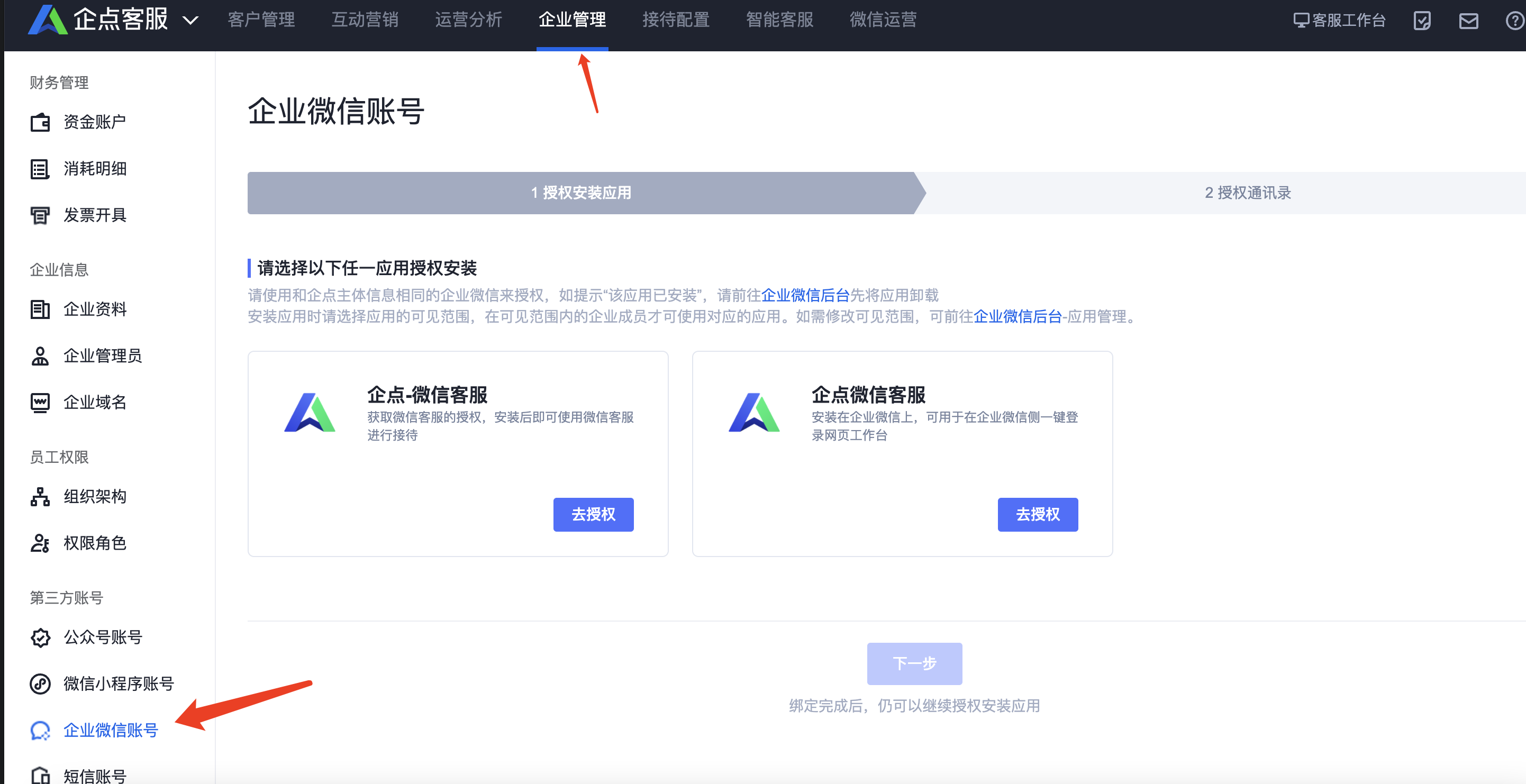Click the 短信账号 icon

(40, 775)
